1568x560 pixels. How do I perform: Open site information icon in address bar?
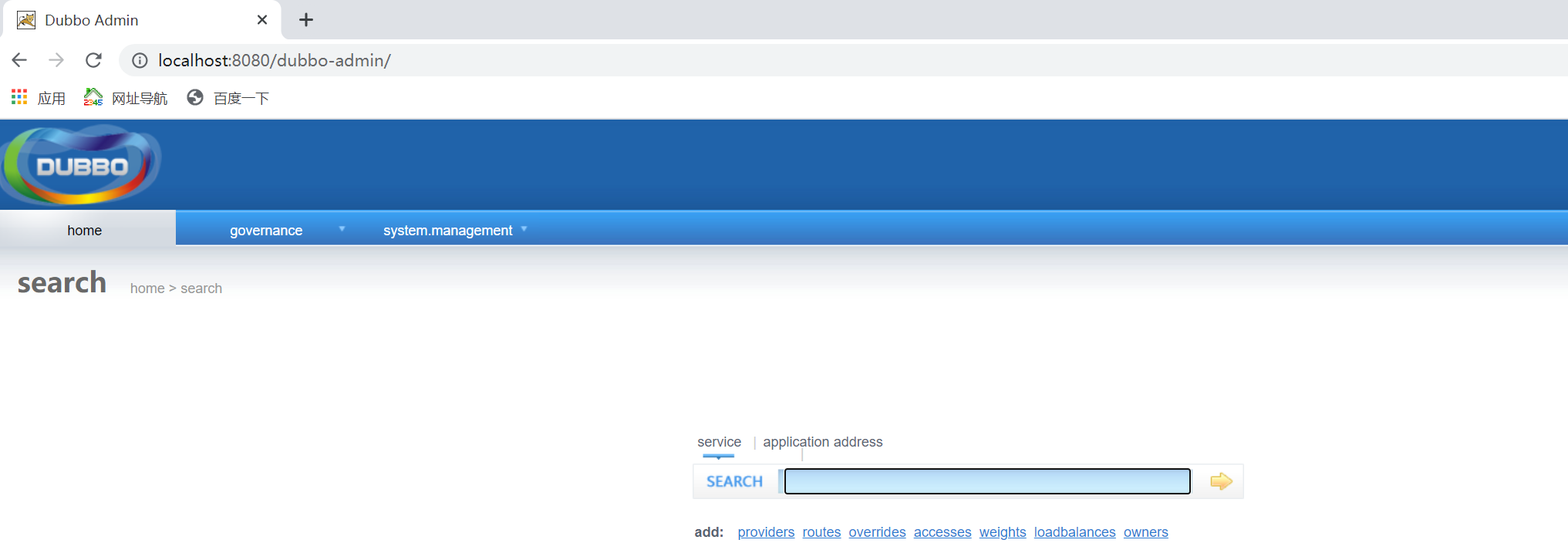pos(140,60)
